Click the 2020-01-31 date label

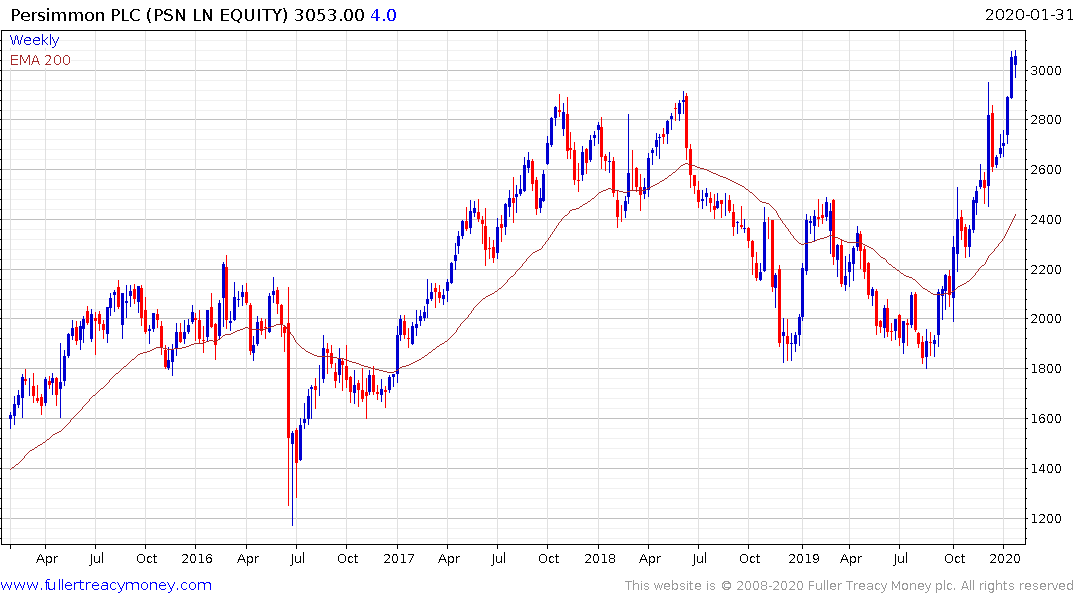point(1029,15)
